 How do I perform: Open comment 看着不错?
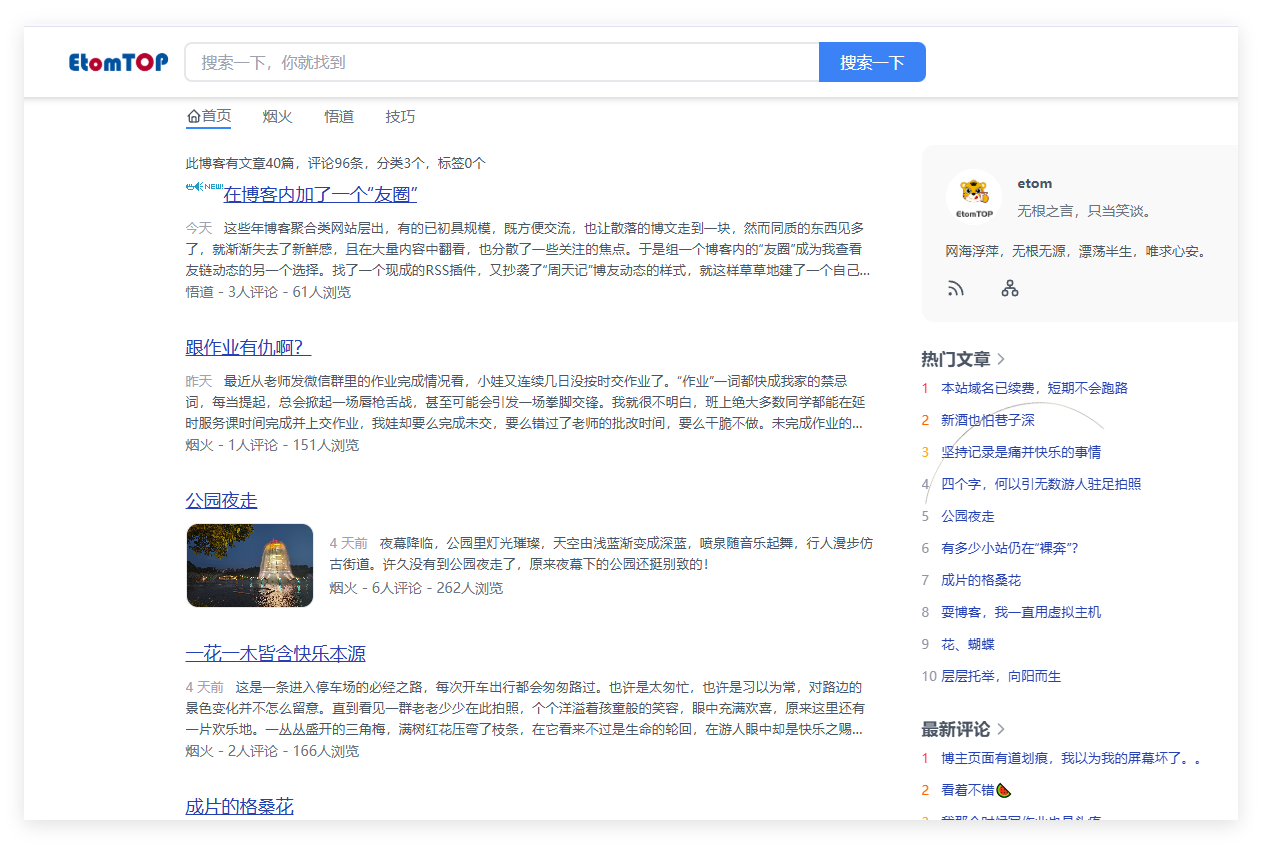point(976,790)
